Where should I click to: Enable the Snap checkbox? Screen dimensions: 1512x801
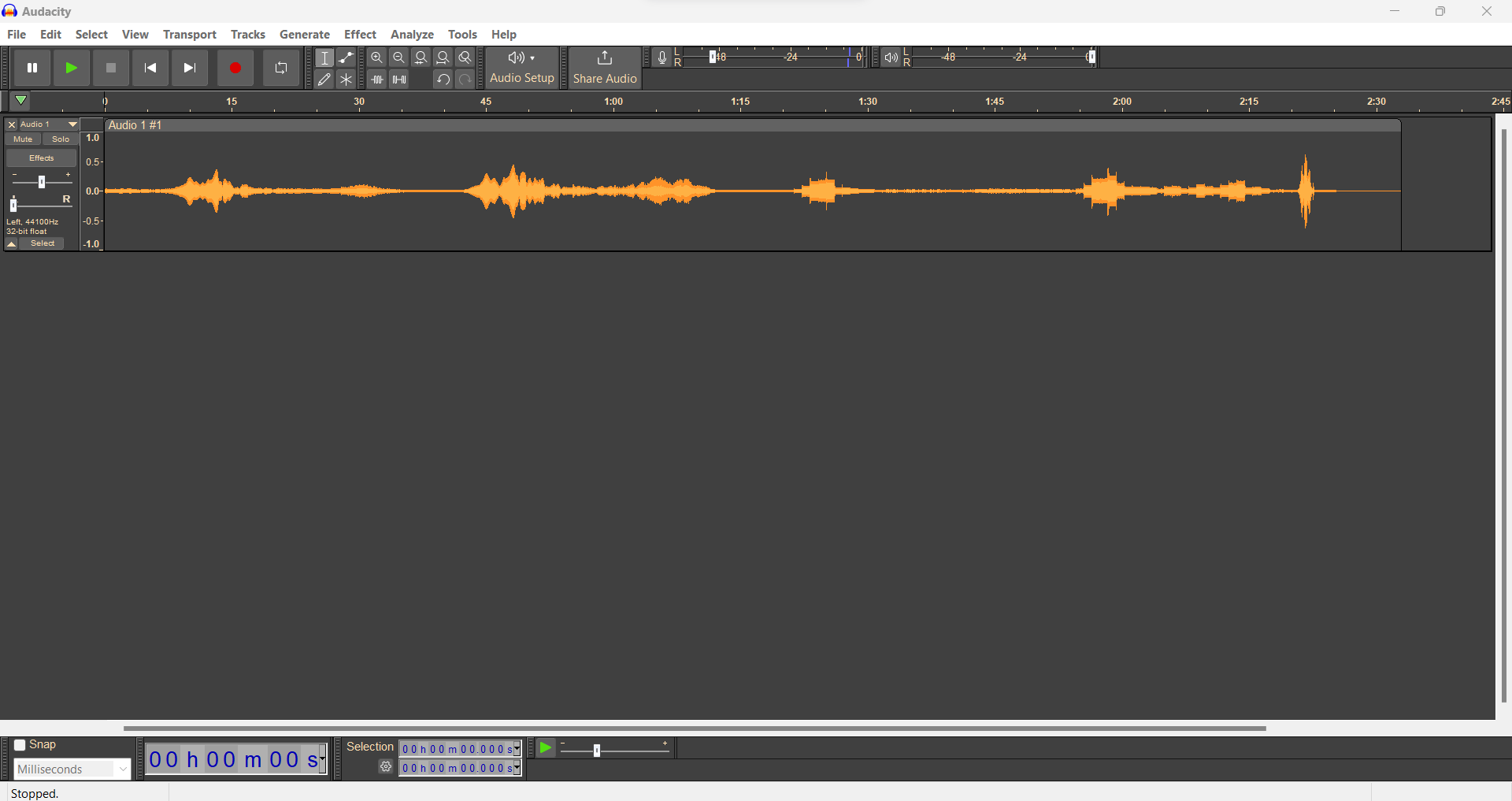(x=20, y=745)
